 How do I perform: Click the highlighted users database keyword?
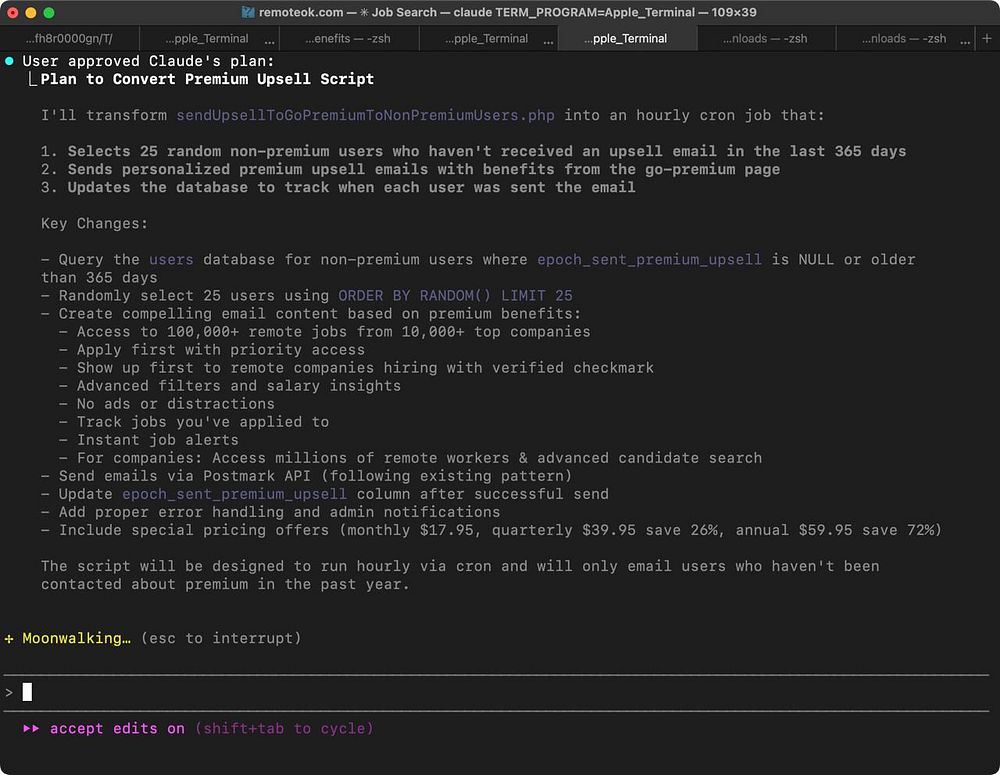(x=171, y=259)
